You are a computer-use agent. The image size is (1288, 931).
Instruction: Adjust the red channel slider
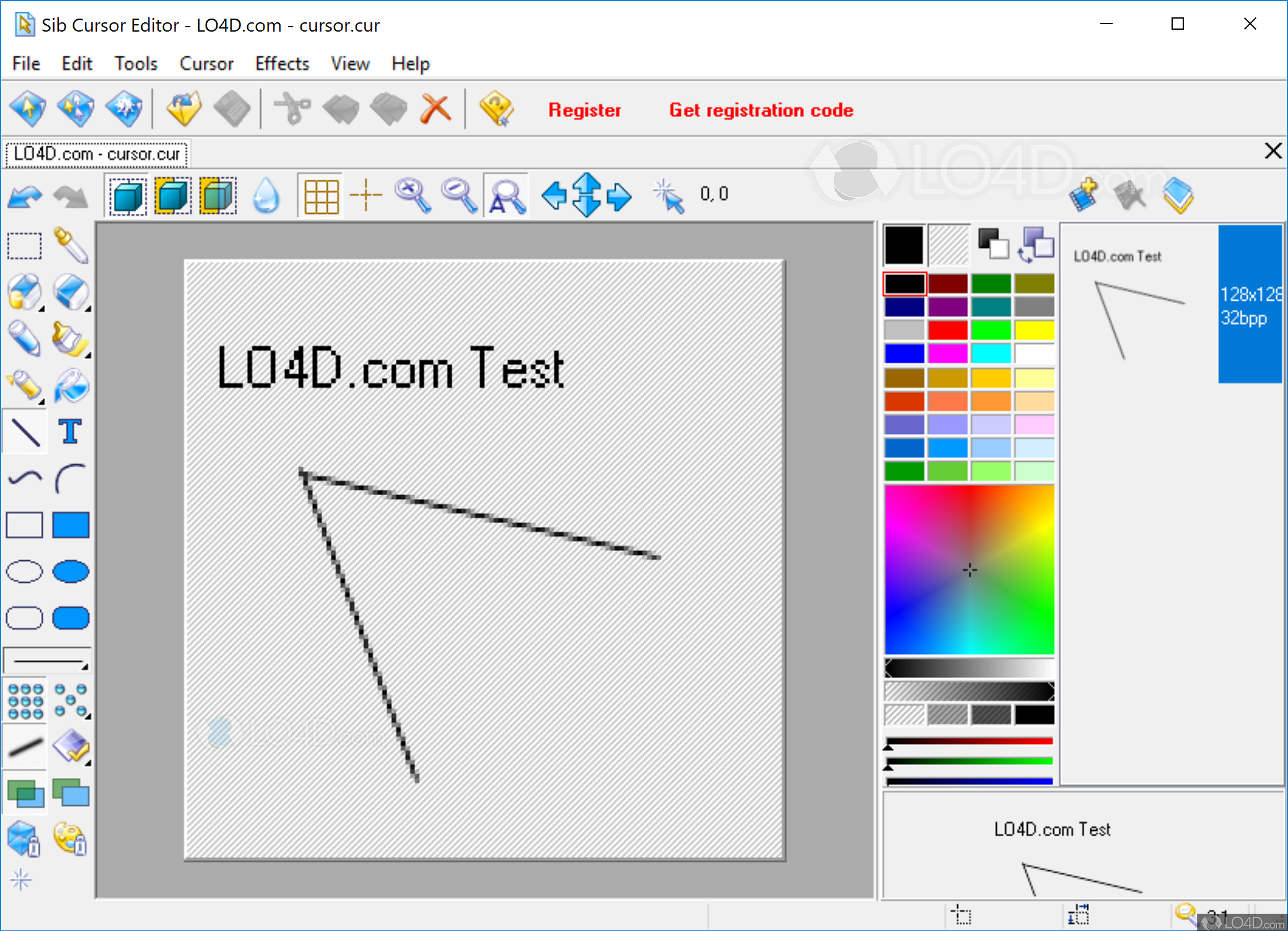pyautogui.click(x=969, y=742)
